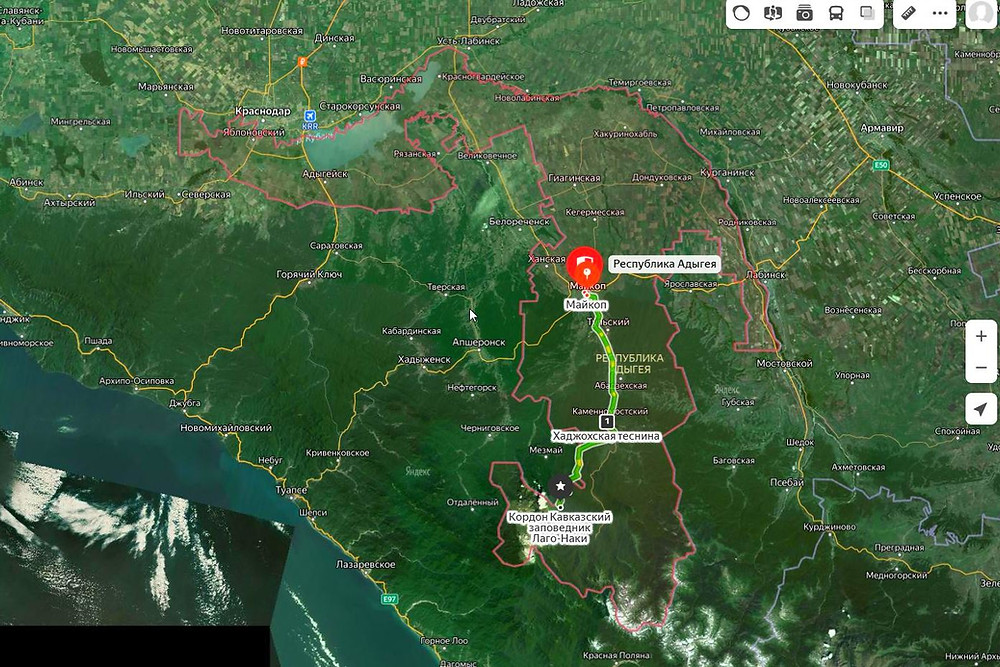Click the Хаджохская теснина waypoint label
The width and height of the screenshot is (1000, 667).
[x=606, y=436]
